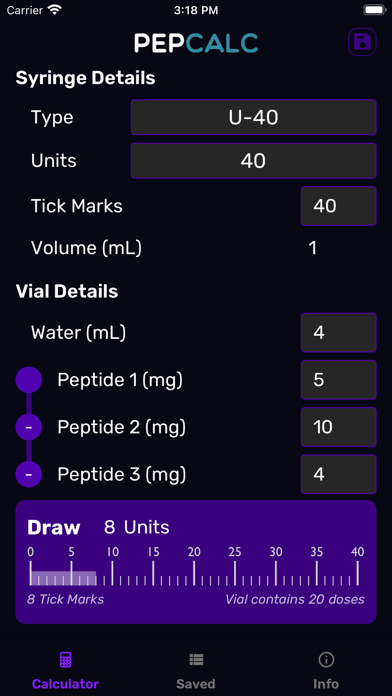Edit the Tick Marks field
This screenshot has height=696, width=392.
pyautogui.click(x=339, y=206)
